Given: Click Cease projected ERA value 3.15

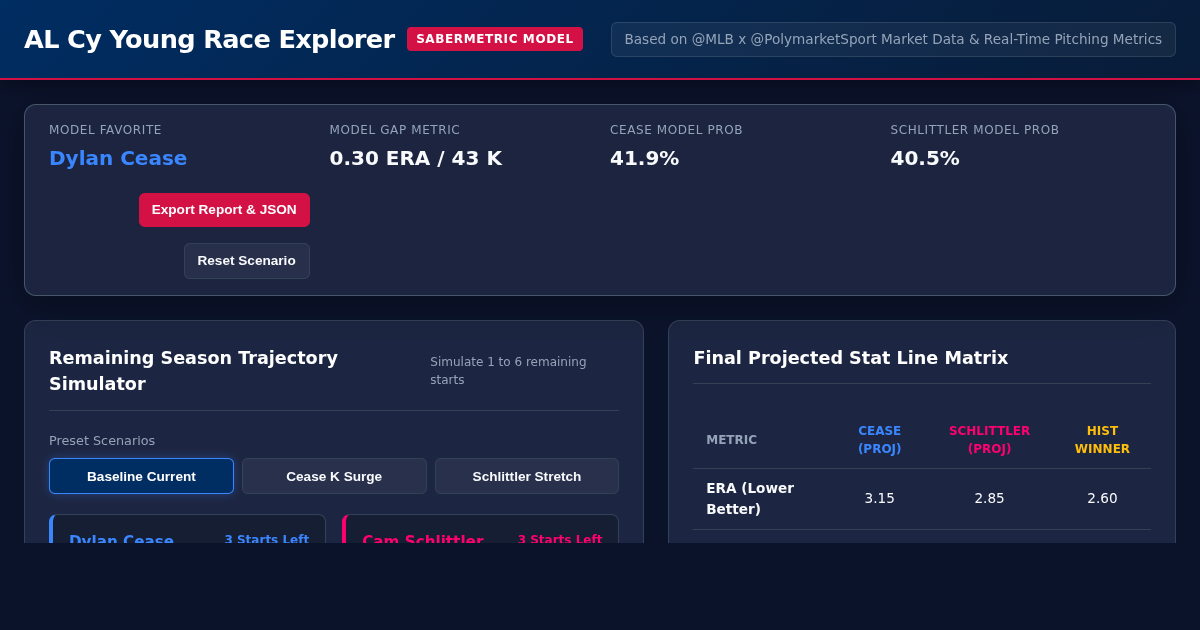Looking at the screenshot, I should click(879, 498).
